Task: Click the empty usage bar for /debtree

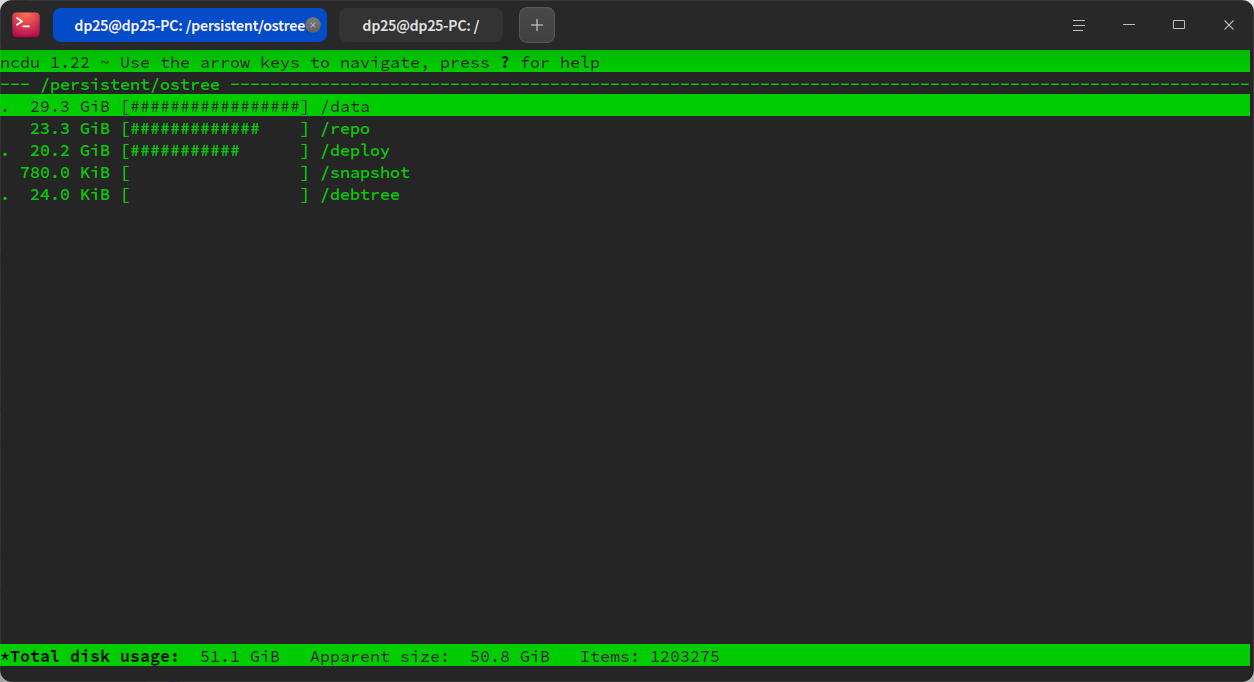Action: coord(215,194)
